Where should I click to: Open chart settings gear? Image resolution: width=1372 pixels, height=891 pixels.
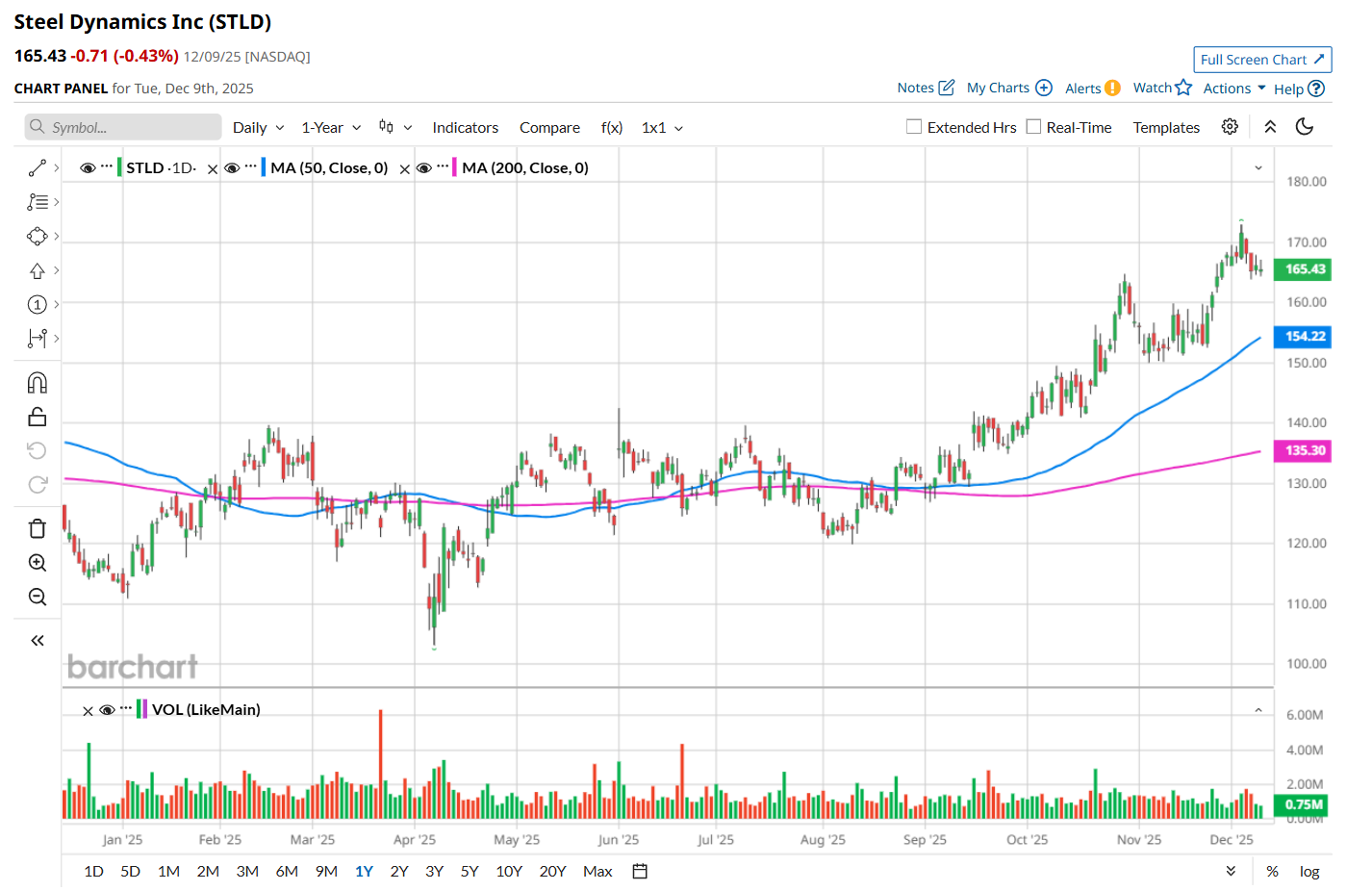[1230, 127]
